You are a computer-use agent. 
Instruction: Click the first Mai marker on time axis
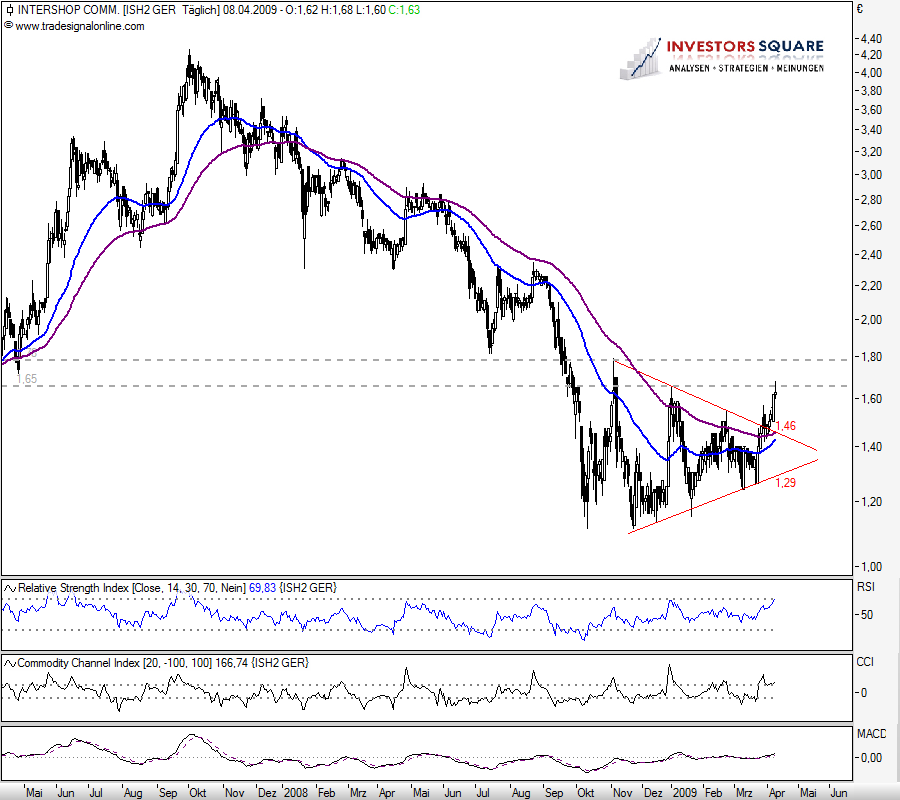(34, 793)
